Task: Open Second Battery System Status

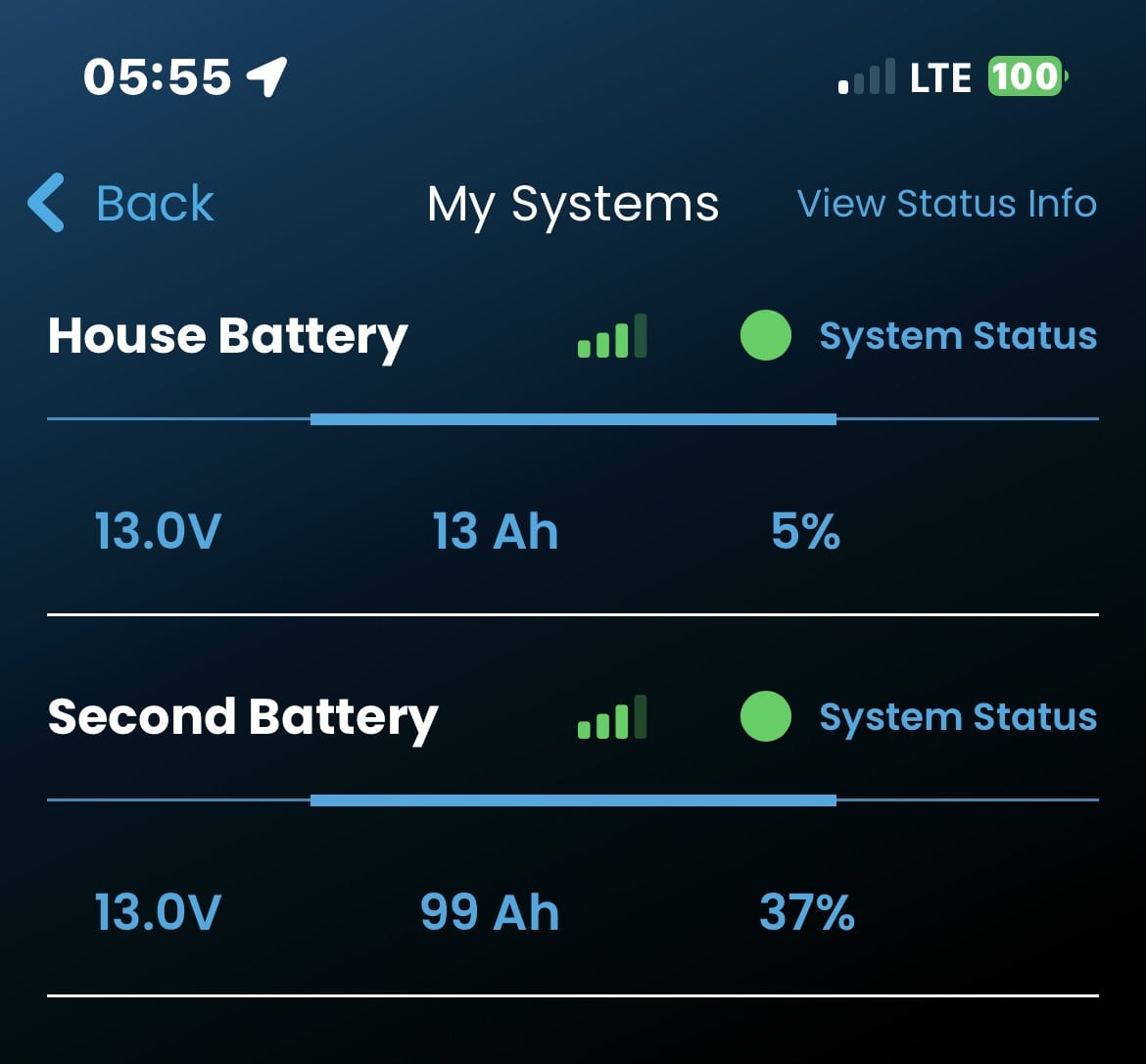Action: 957,717
